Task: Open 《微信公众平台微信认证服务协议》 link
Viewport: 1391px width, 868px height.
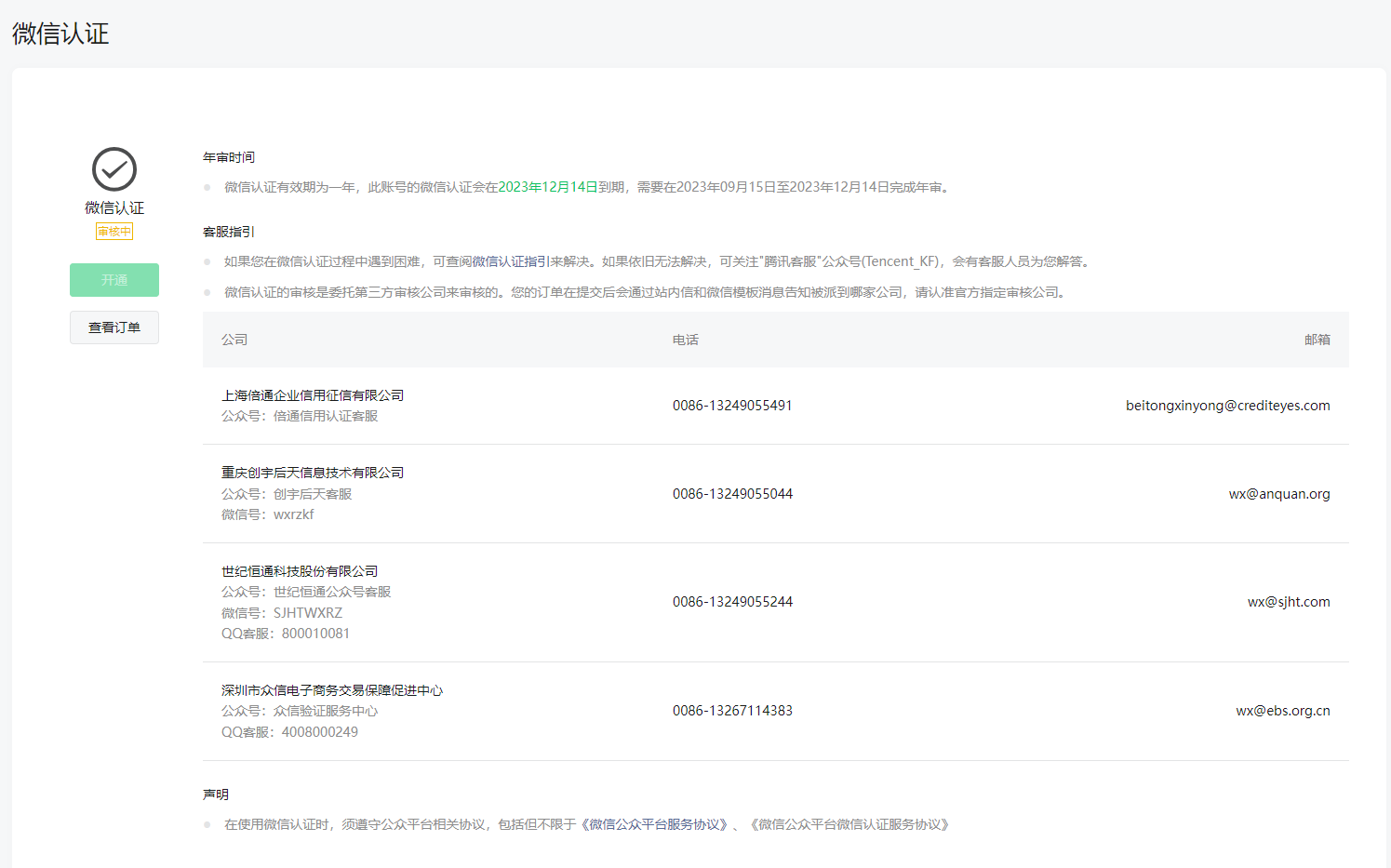Action: tap(849, 824)
